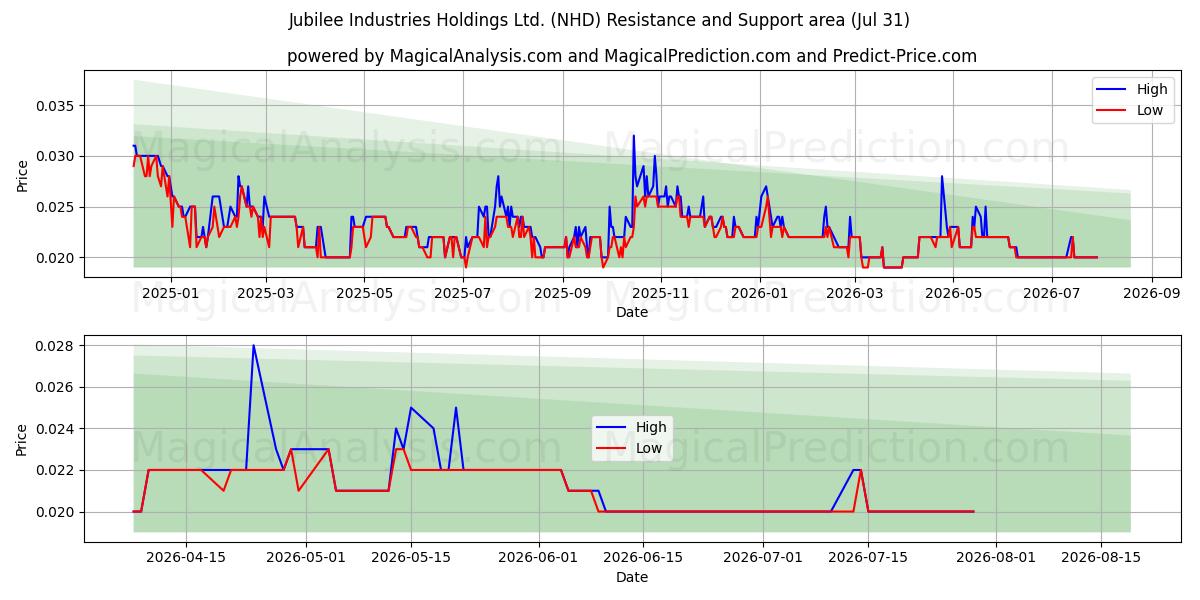This screenshot has height=600, width=1200.
Task: Click the 0.032 High spike near 2025-10 in top chart
Action: coord(633,136)
